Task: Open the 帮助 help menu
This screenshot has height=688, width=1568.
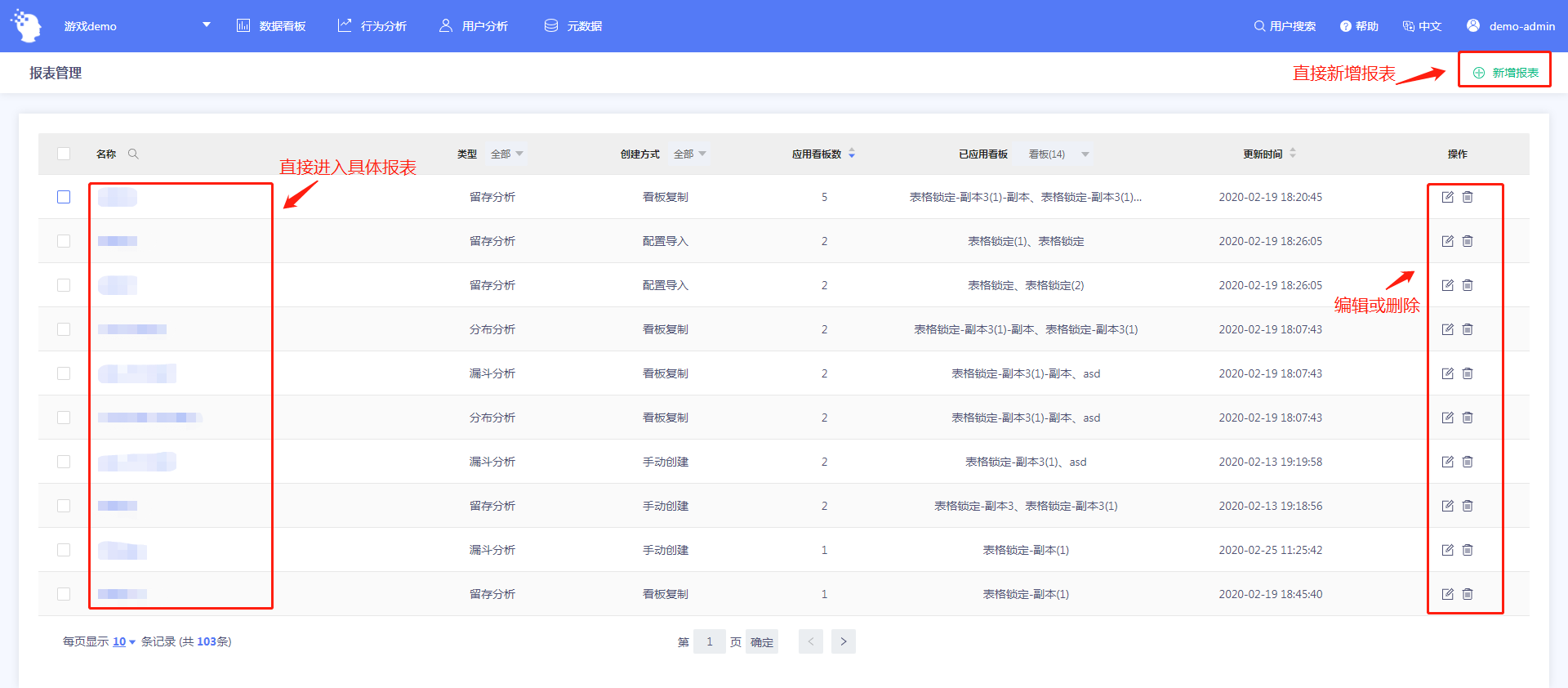Action: pyautogui.click(x=1359, y=26)
